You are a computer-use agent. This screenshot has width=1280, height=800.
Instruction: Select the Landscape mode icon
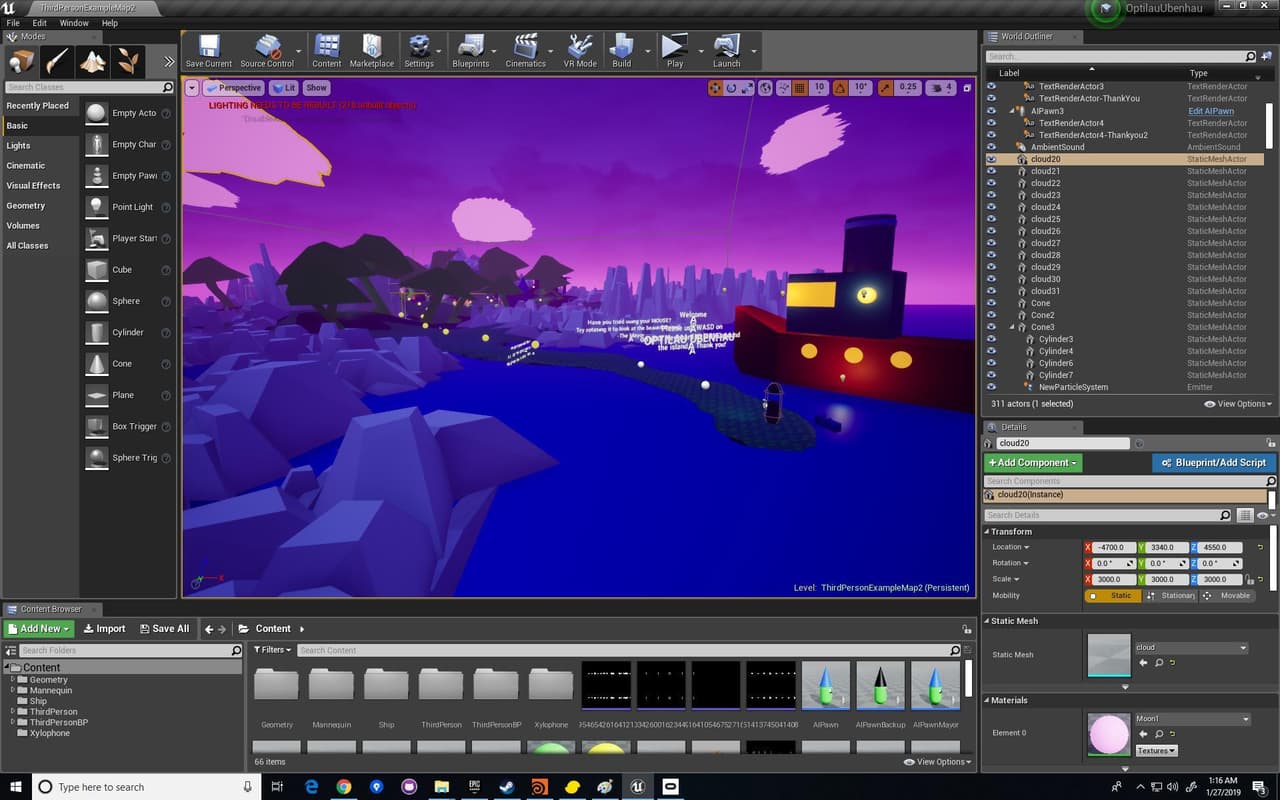[x=93, y=62]
